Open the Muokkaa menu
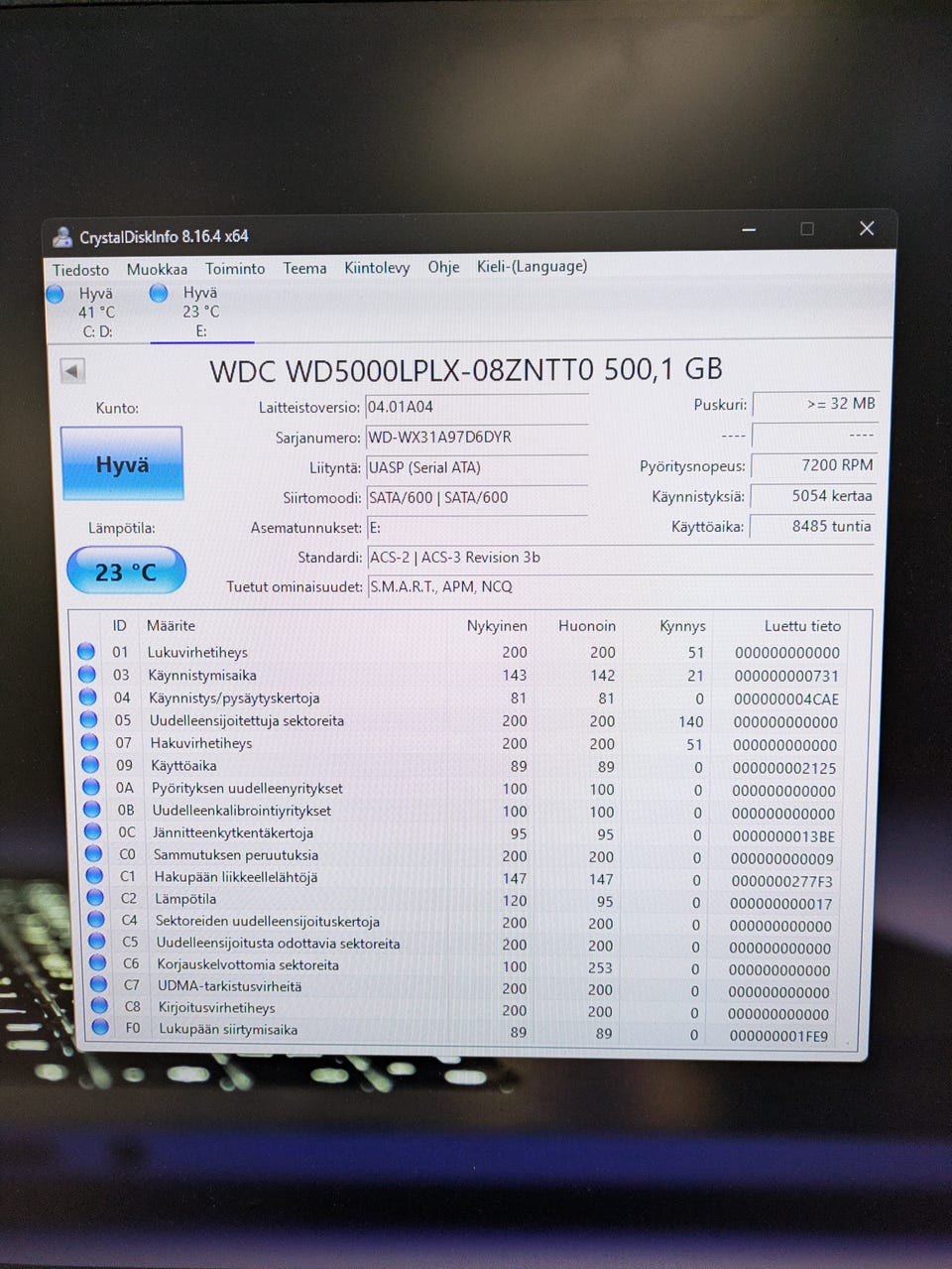Viewport: 952px width, 1269px height. point(157,269)
